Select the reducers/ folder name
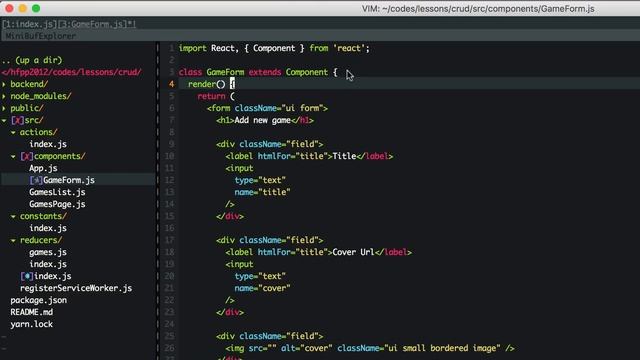The height and width of the screenshot is (360, 640). 41,240
